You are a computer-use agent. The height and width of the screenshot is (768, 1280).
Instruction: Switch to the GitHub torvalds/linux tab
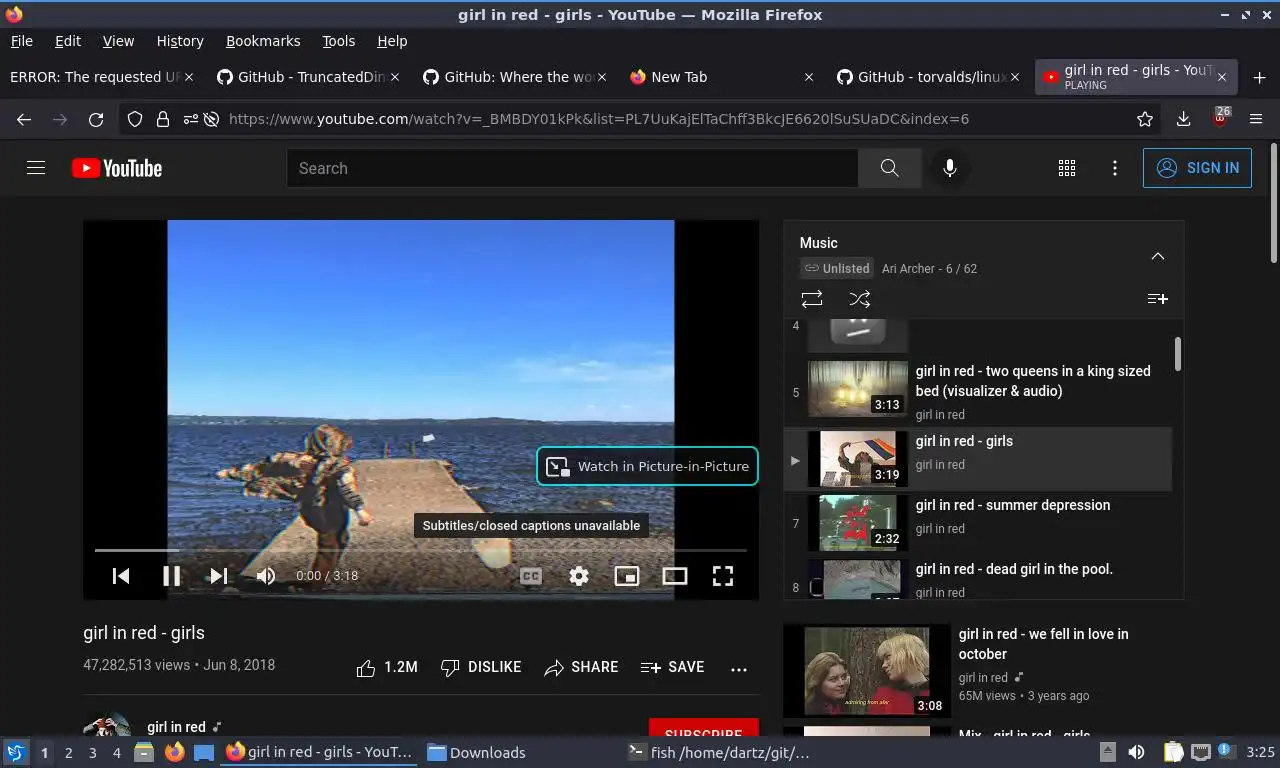(x=929, y=77)
